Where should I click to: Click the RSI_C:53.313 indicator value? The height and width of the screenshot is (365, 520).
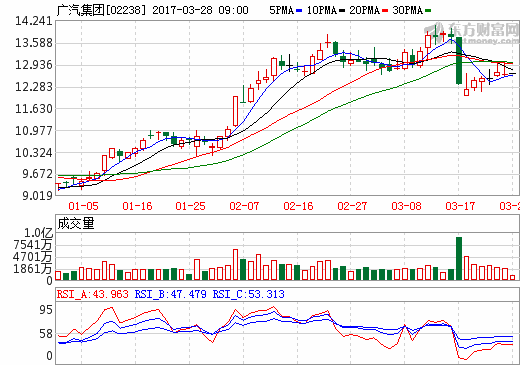[249, 294]
